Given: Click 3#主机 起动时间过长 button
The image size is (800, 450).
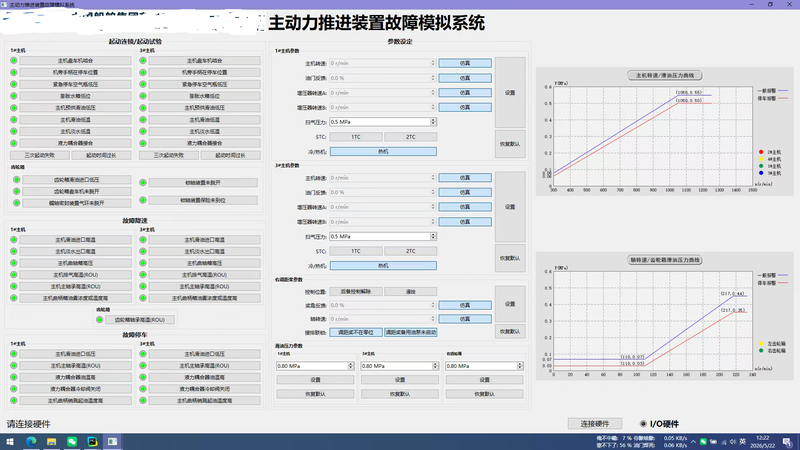Looking at the screenshot, I should (x=230, y=155).
